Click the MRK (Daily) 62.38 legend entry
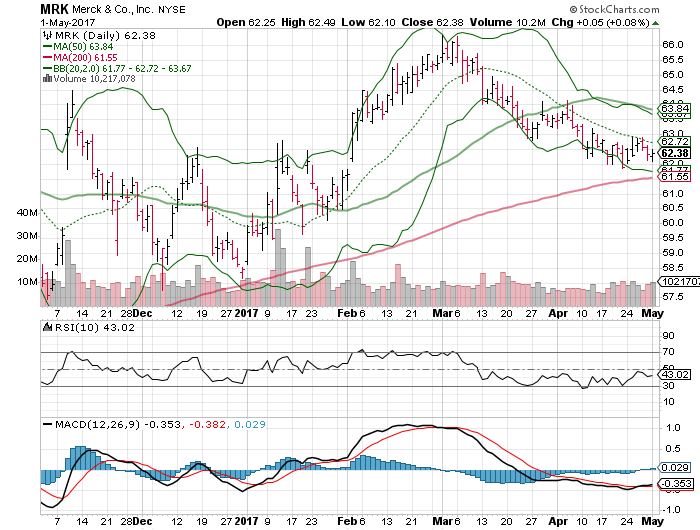The height and width of the screenshot is (530, 700). [105, 35]
